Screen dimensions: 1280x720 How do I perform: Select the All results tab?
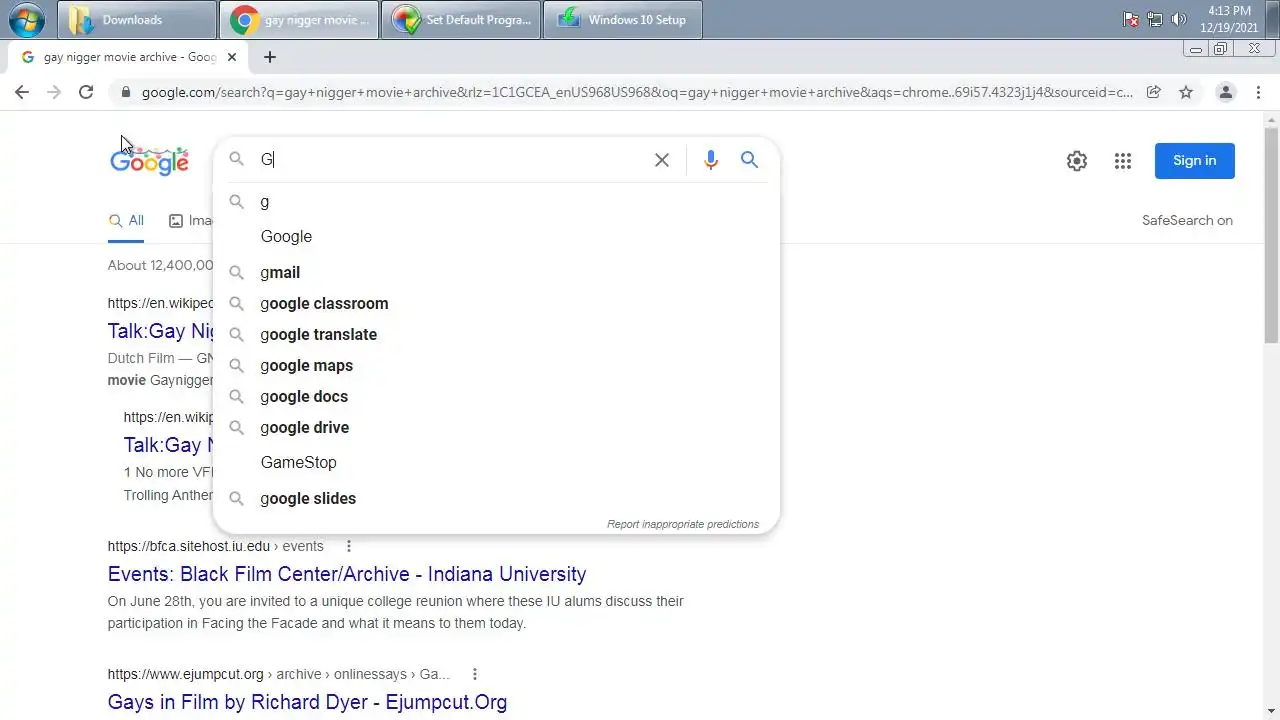(126, 221)
